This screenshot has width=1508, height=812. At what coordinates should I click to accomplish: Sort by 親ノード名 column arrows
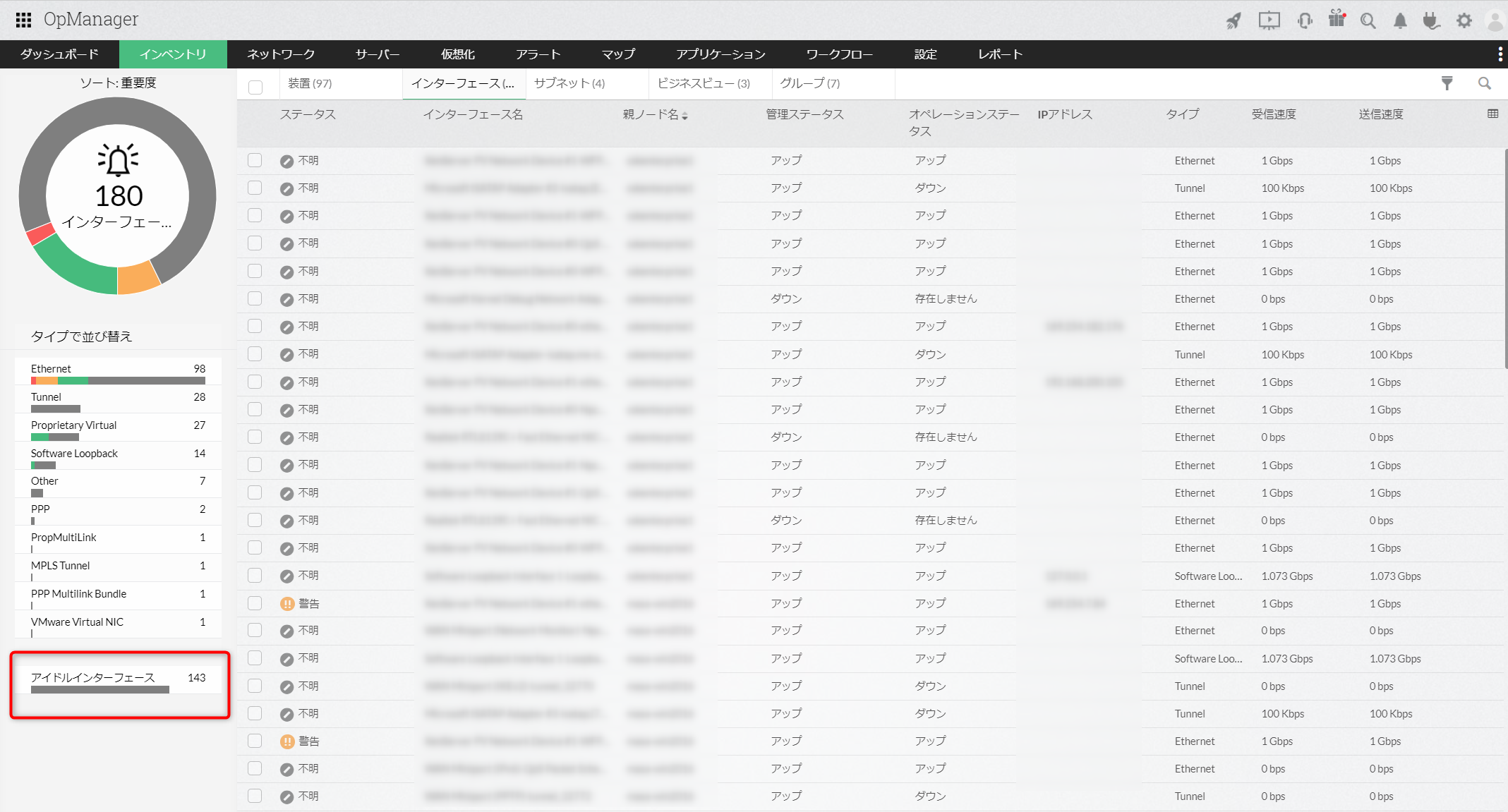pyautogui.click(x=684, y=115)
